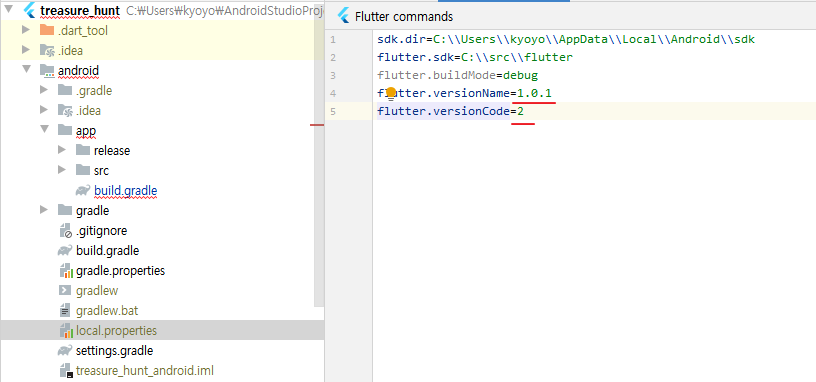Click the sdk.dir path on line 1
The width and height of the screenshot is (816, 382).
point(594,39)
